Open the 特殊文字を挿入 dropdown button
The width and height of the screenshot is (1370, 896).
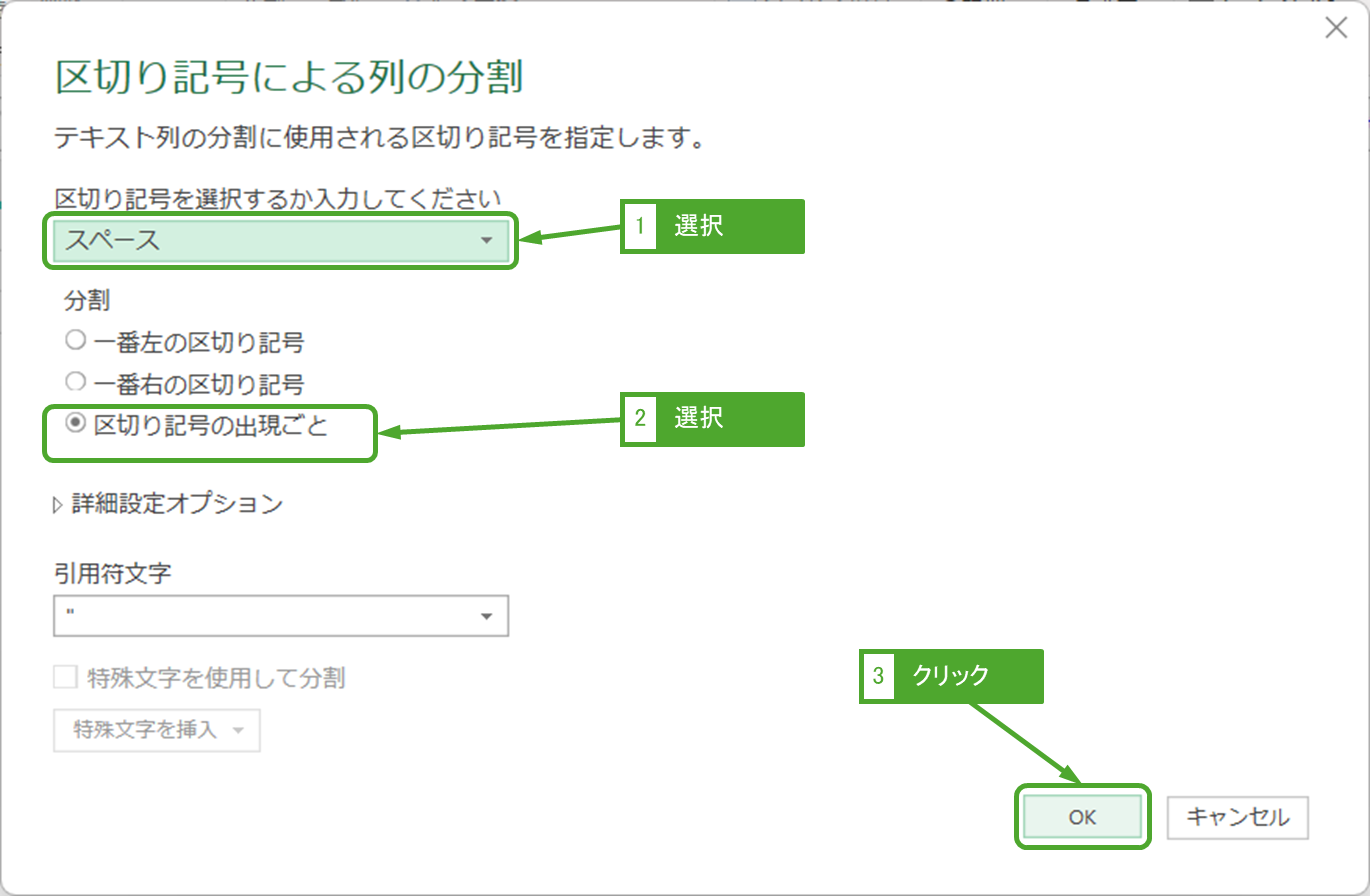point(157,730)
